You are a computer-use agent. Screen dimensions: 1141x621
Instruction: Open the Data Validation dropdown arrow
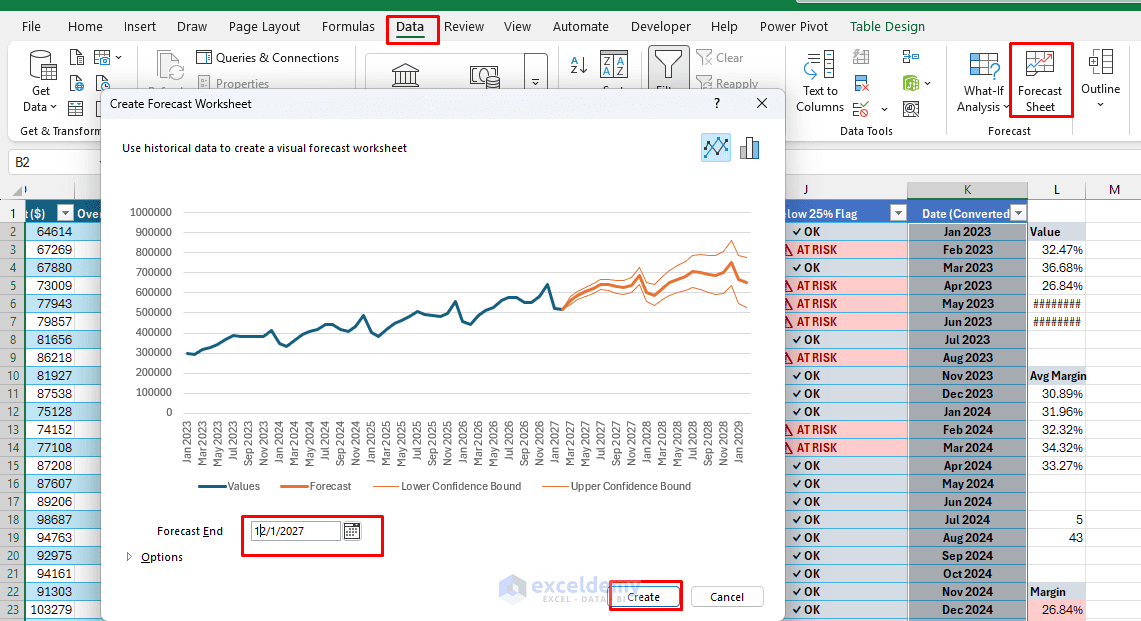(884, 110)
